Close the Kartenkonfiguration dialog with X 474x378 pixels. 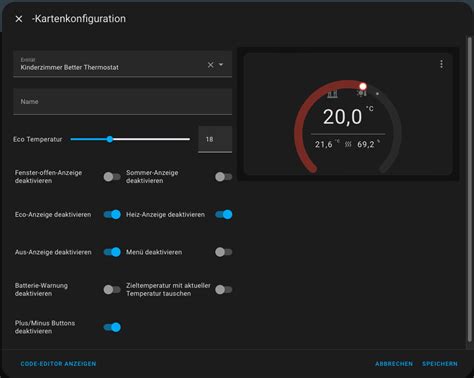pyautogui.click(x=19, y=19)
